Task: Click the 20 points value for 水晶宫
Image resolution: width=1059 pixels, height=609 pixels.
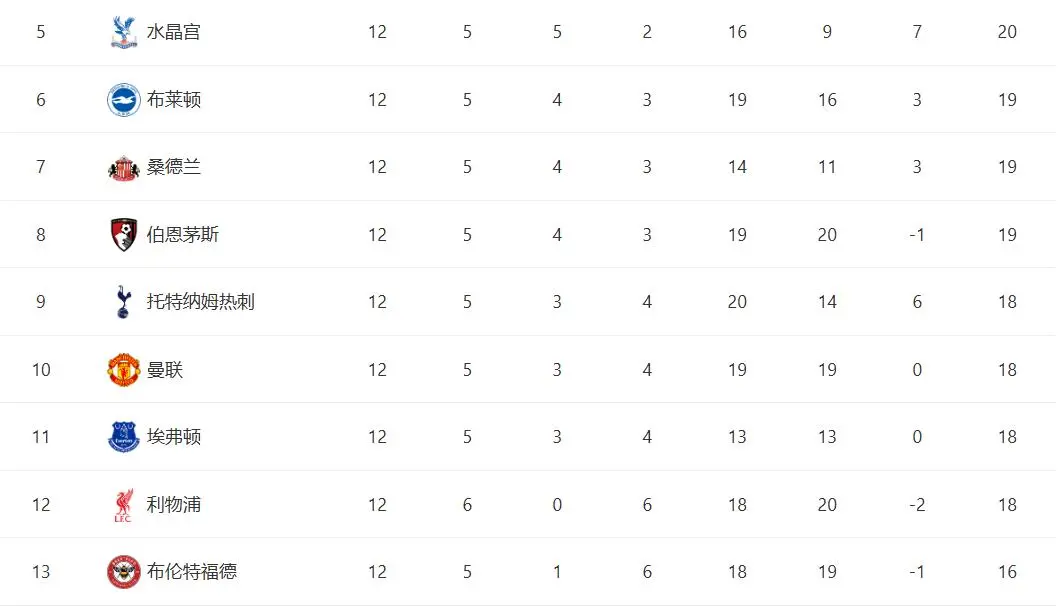Action: [x=1007, y=32]
